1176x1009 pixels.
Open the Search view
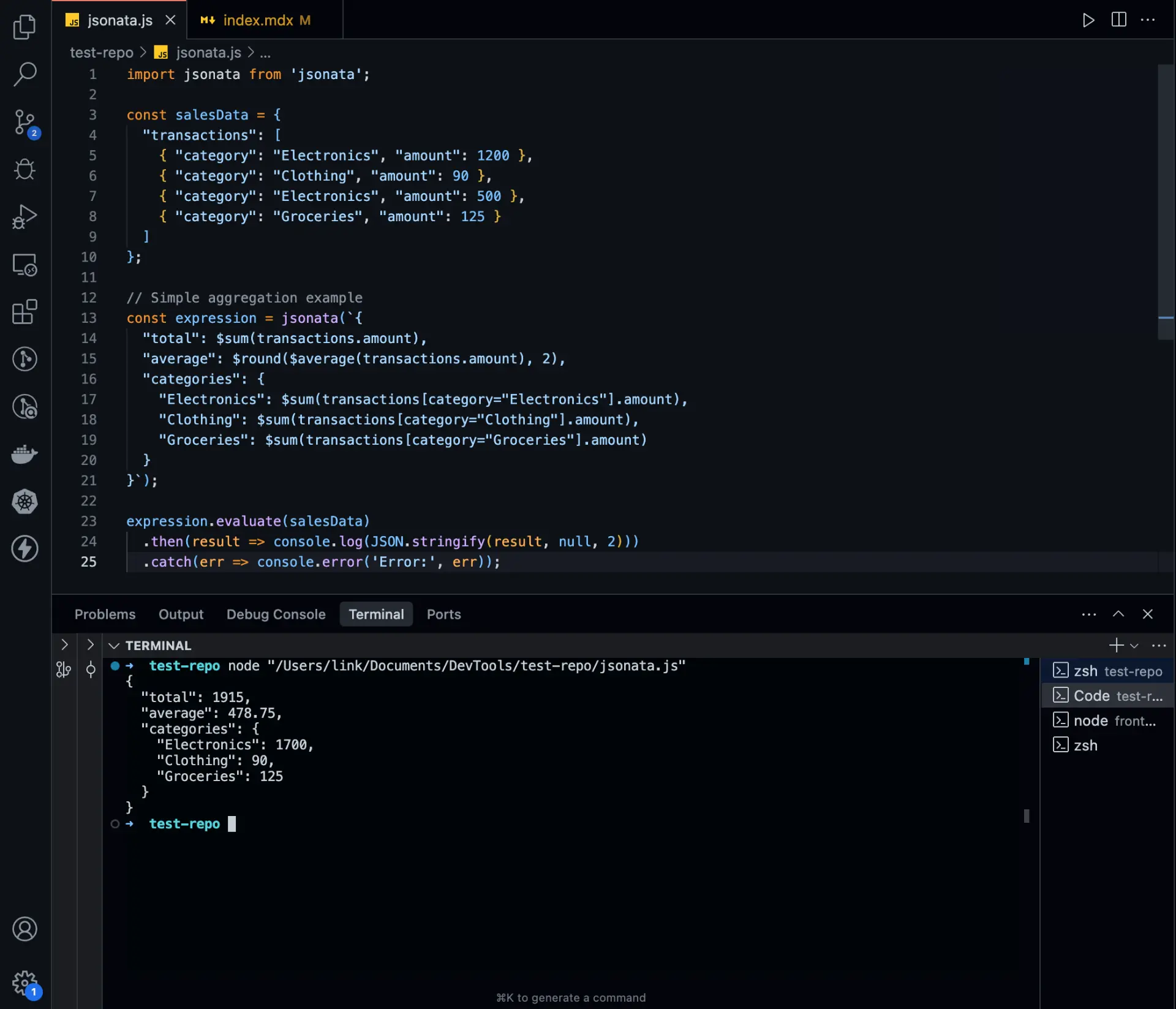24,74
